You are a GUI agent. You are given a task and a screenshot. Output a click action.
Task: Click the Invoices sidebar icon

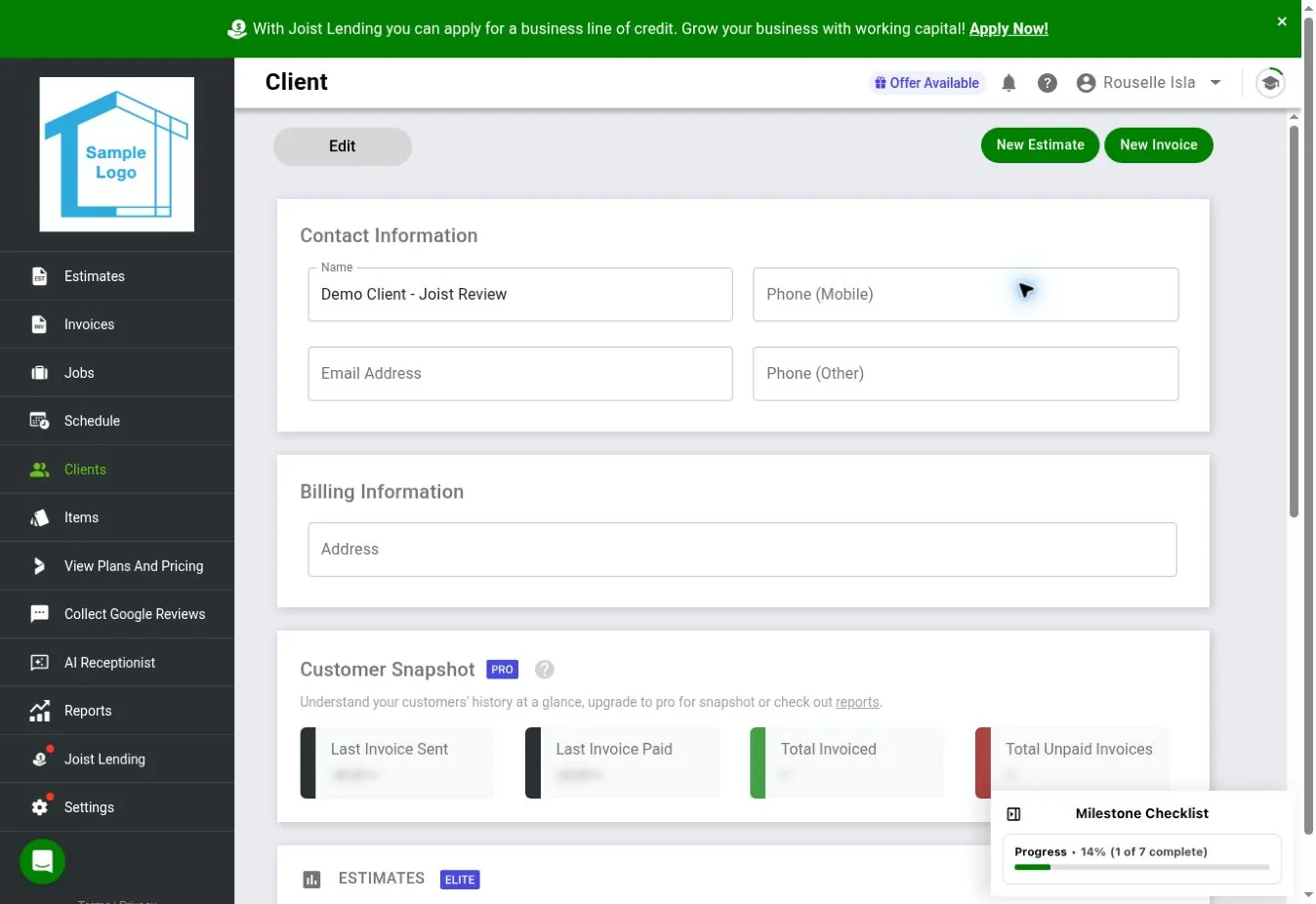pyautogui.click(x=39, y=324)
